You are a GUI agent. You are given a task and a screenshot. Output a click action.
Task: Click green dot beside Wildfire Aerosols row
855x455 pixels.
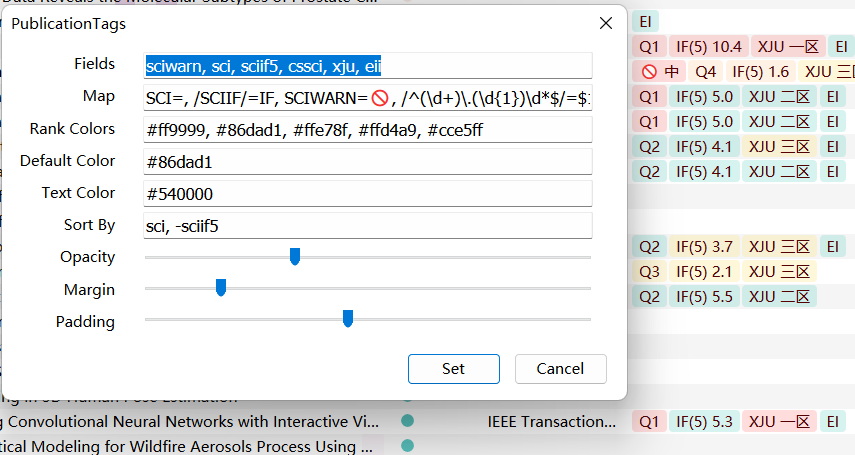[407, 446]
